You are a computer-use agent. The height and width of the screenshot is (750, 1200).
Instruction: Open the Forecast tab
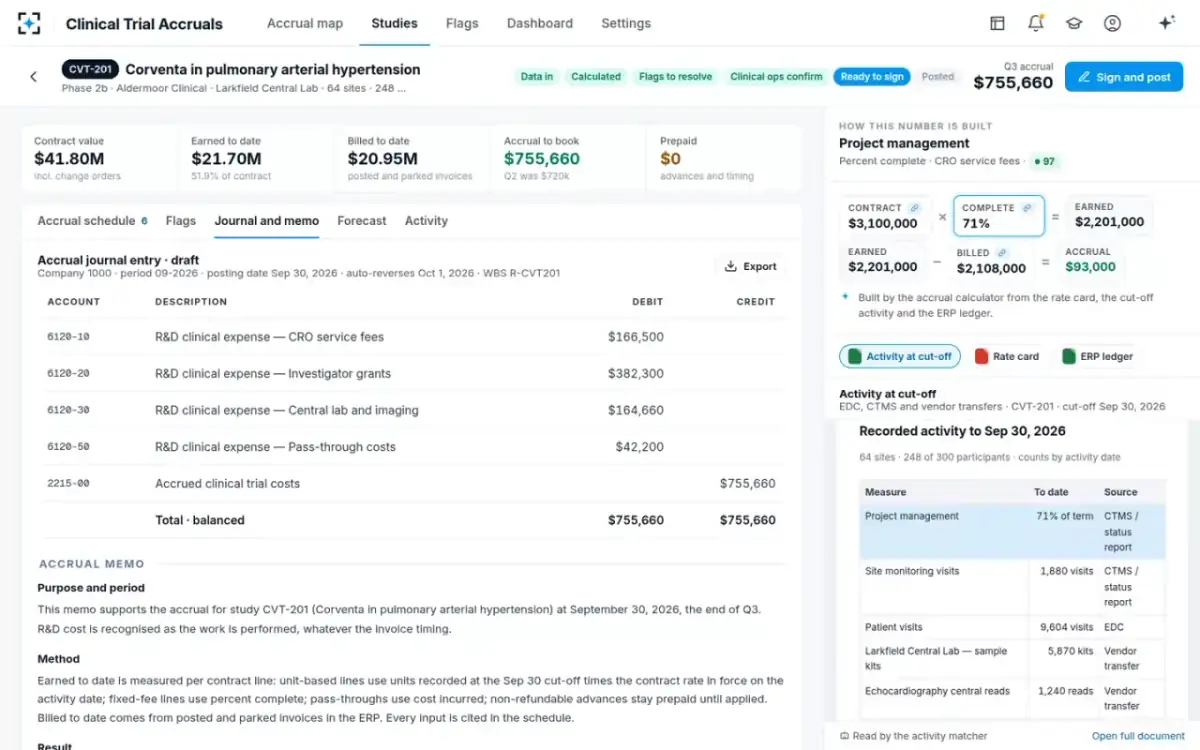pos(362,221)
